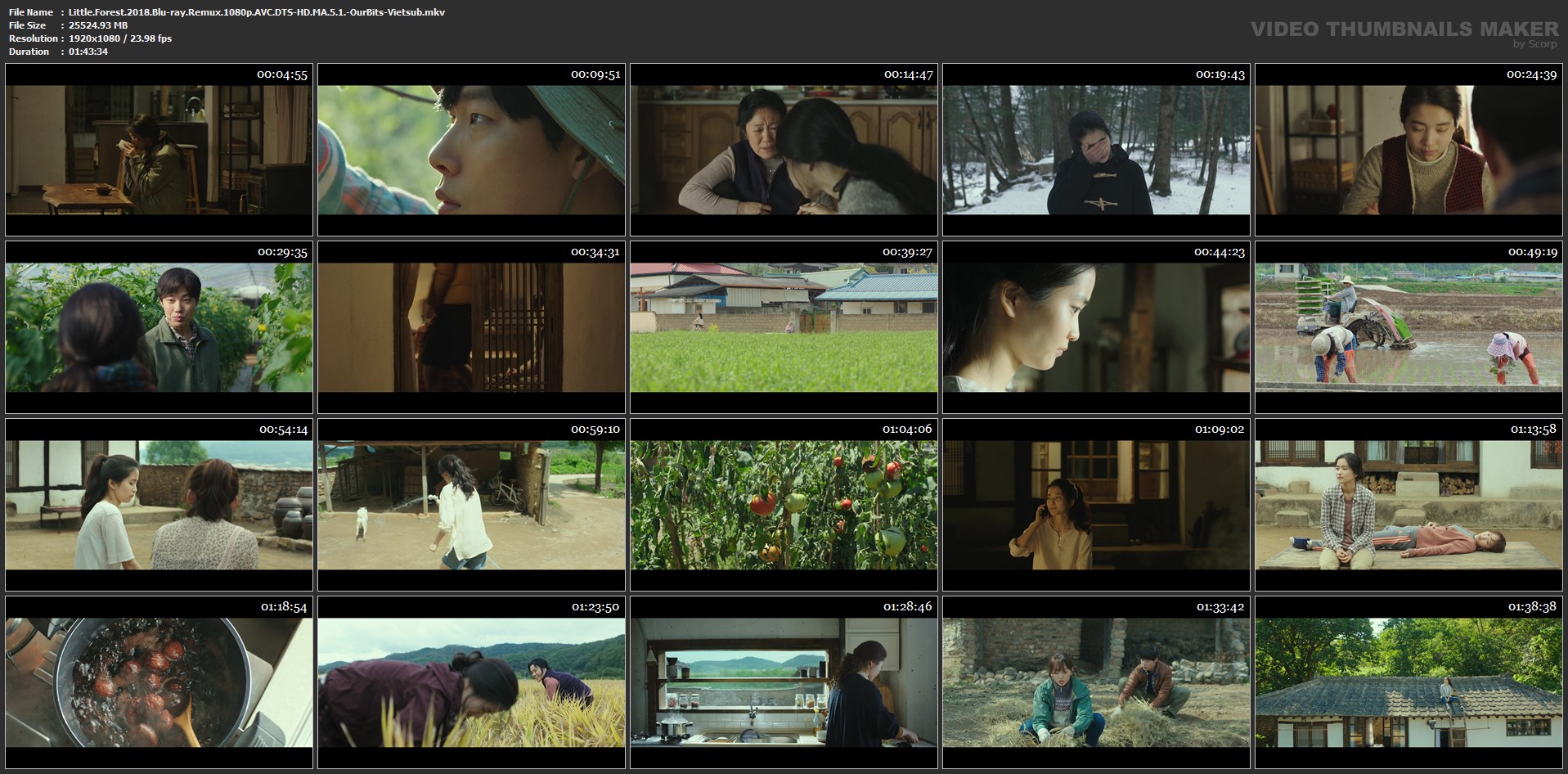This screenshot has height=774, width=1568.
Task: Select the thumbnail at 00:24:39
Action: (x=1409, y=150)
